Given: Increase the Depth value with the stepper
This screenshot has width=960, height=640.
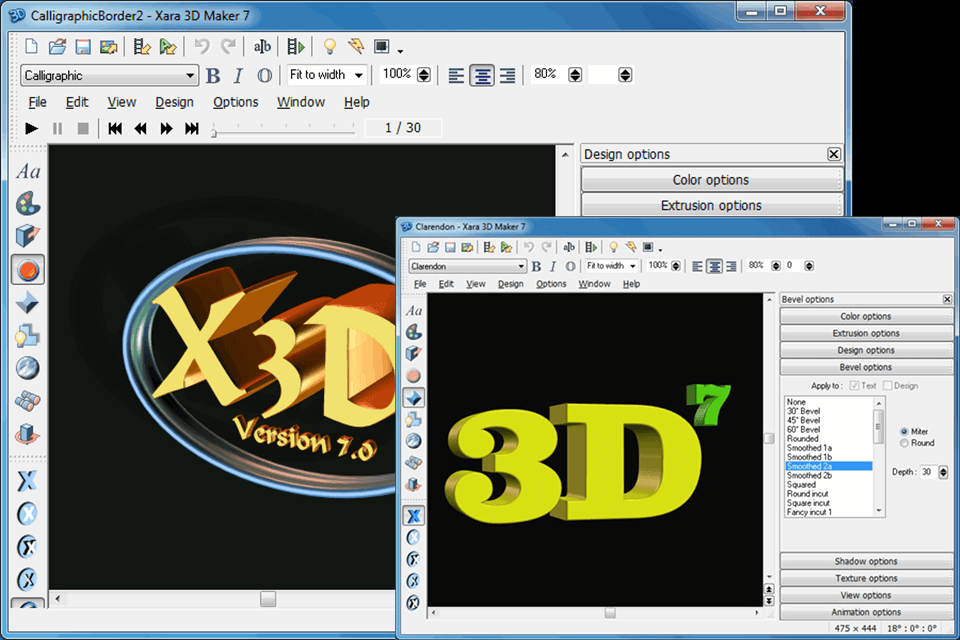Looking at the screenshot, I should pyautogui.click(x=944, y=468).
